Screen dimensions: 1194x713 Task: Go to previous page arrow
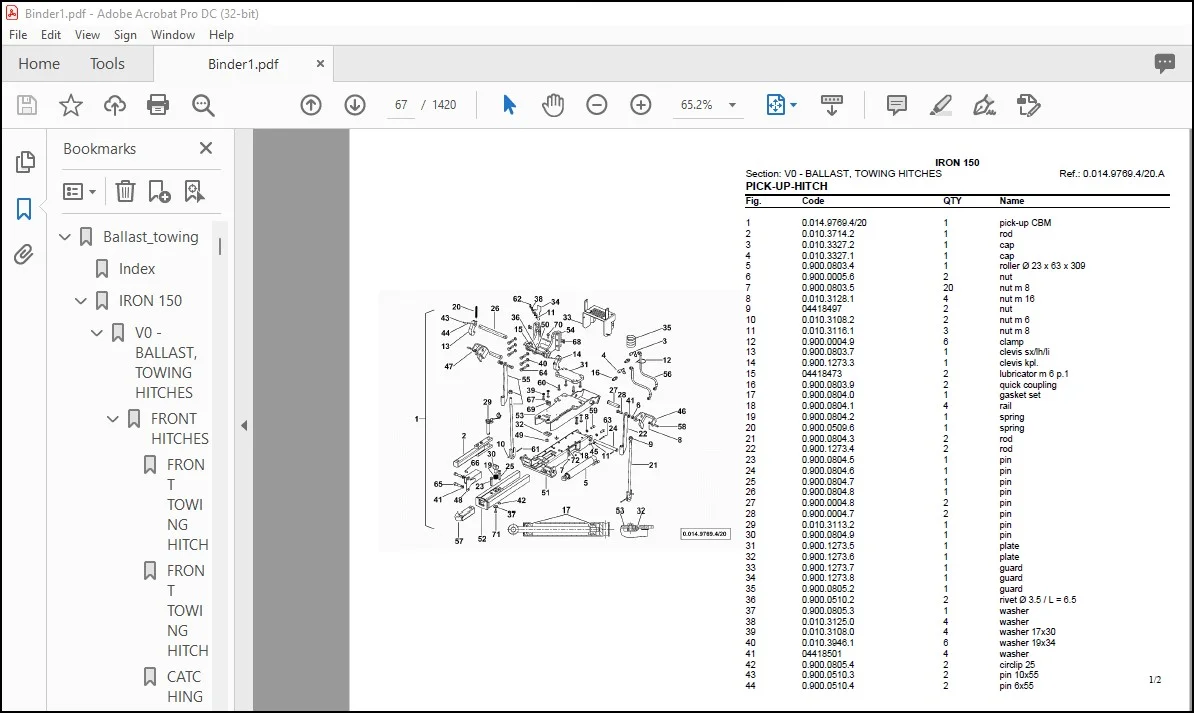[x=311, y=105]
